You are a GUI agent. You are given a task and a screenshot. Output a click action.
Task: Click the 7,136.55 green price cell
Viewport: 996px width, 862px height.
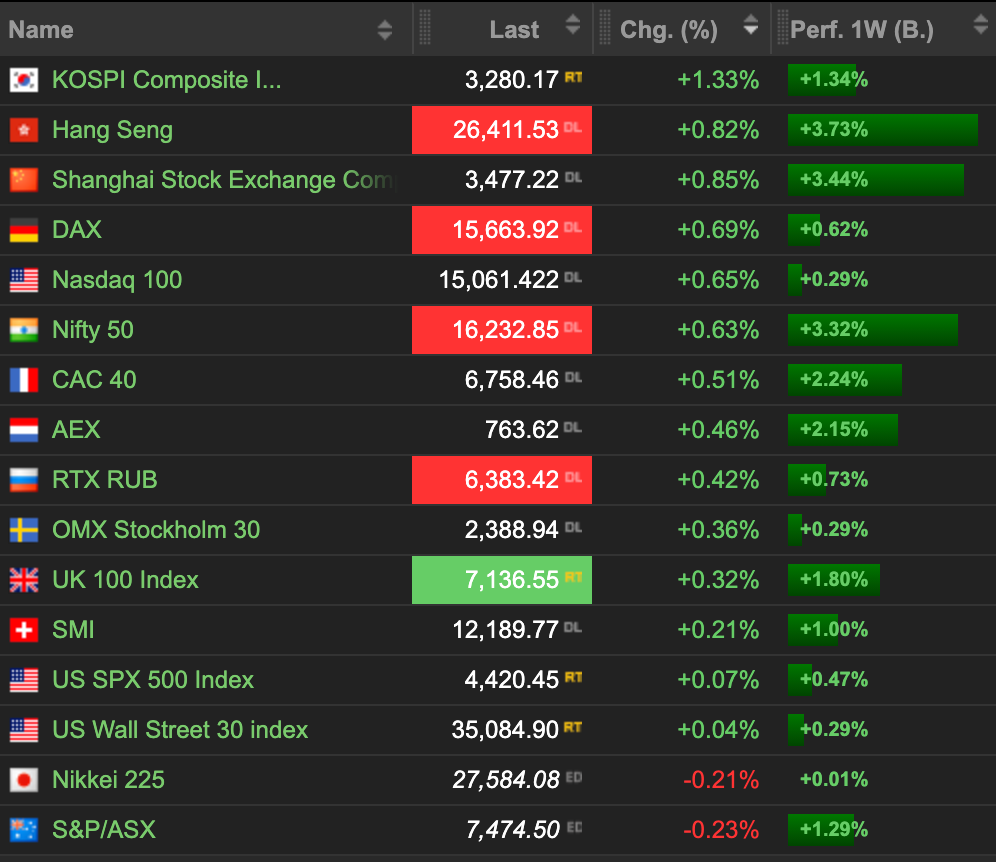[502, 580]
